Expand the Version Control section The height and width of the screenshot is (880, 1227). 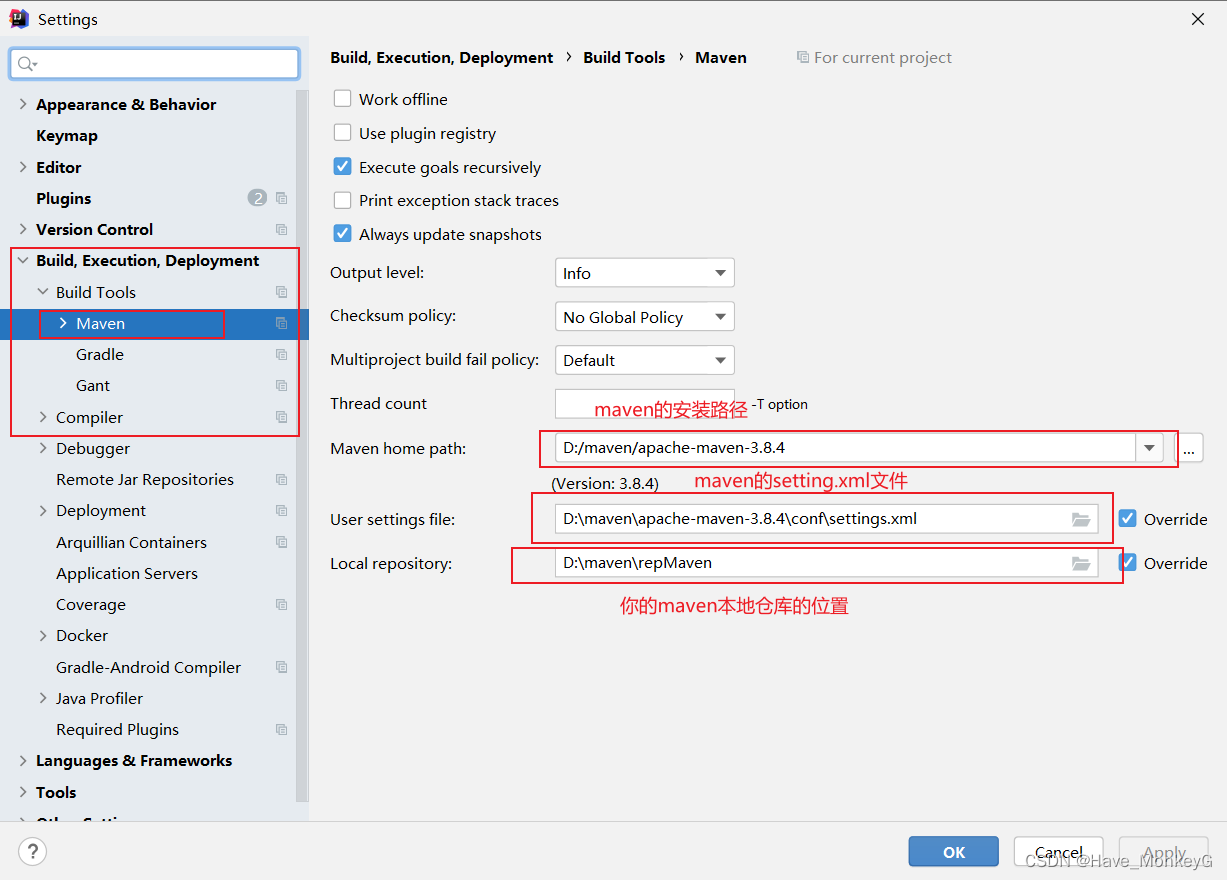point(23,229)
